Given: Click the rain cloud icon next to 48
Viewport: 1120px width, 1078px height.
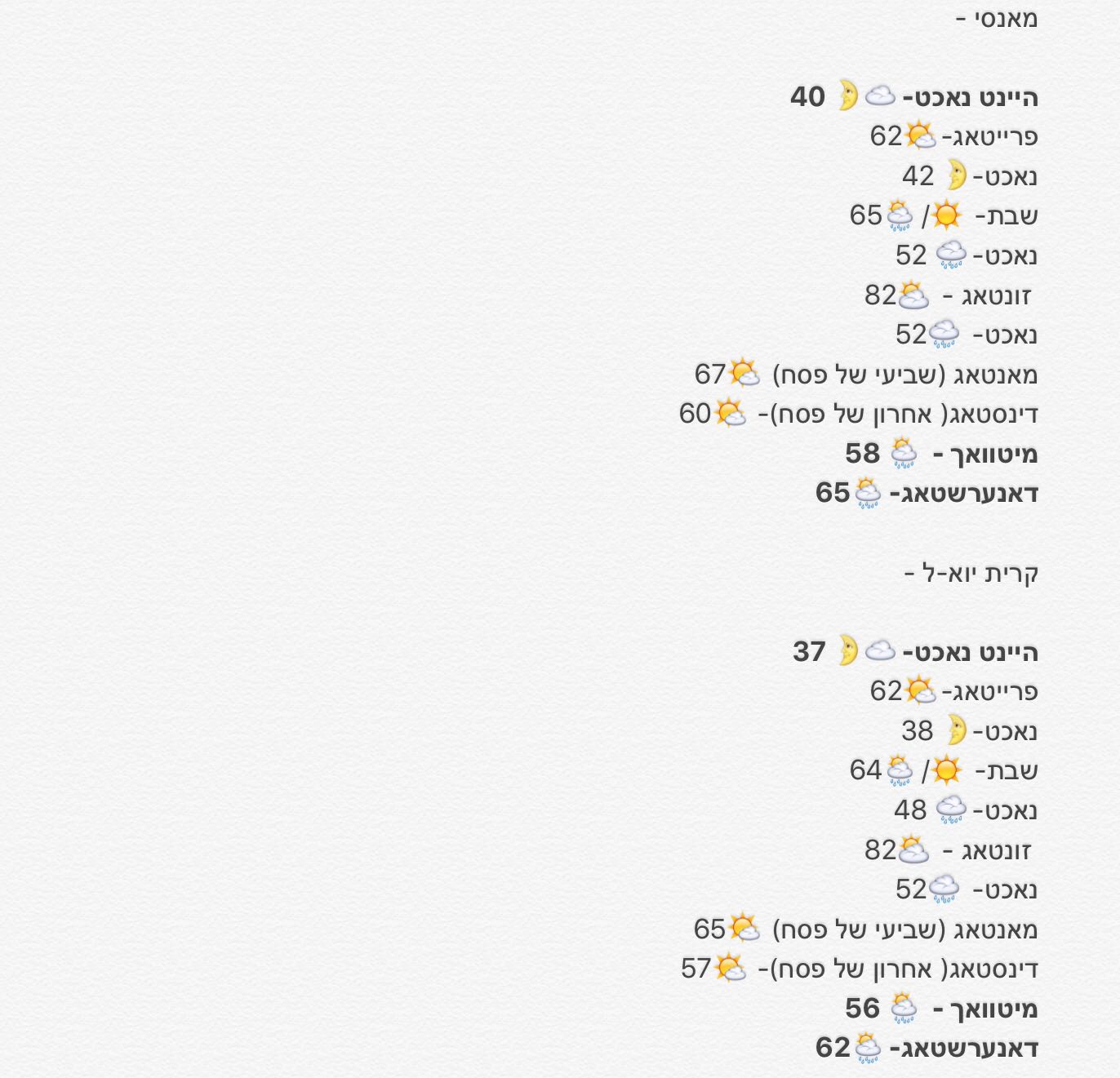Looking at the screenshot, I should pyautogui.click(x=951, y=810).
